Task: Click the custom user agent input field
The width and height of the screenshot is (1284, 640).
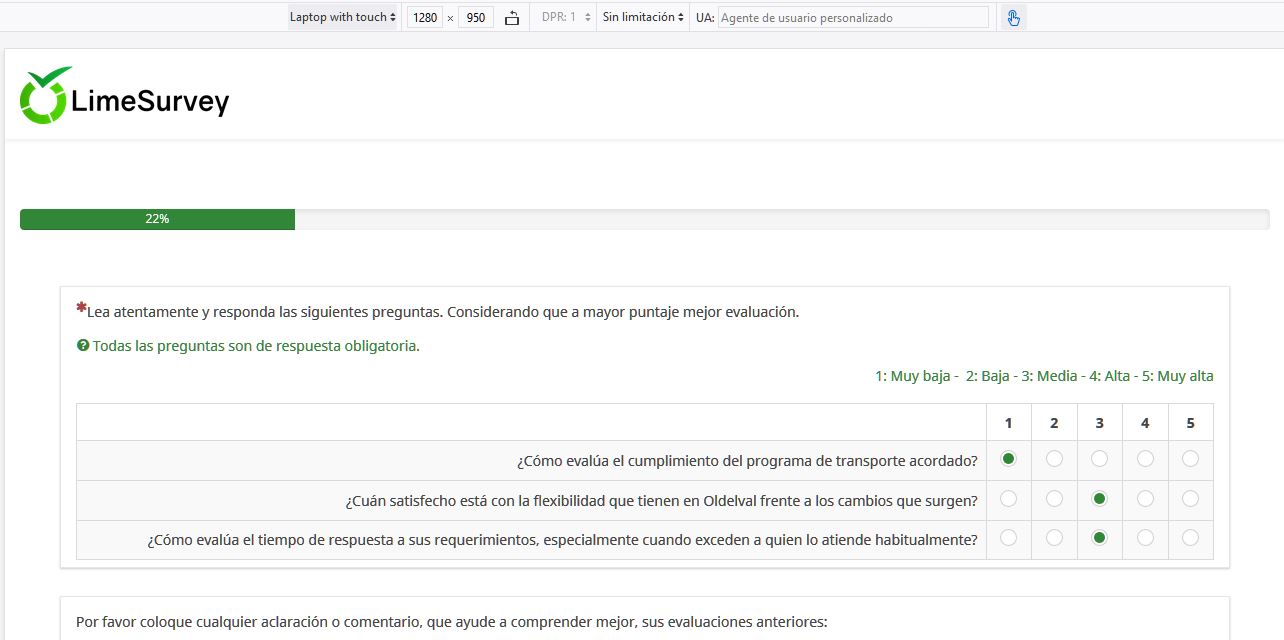Action: click(852, 18)
